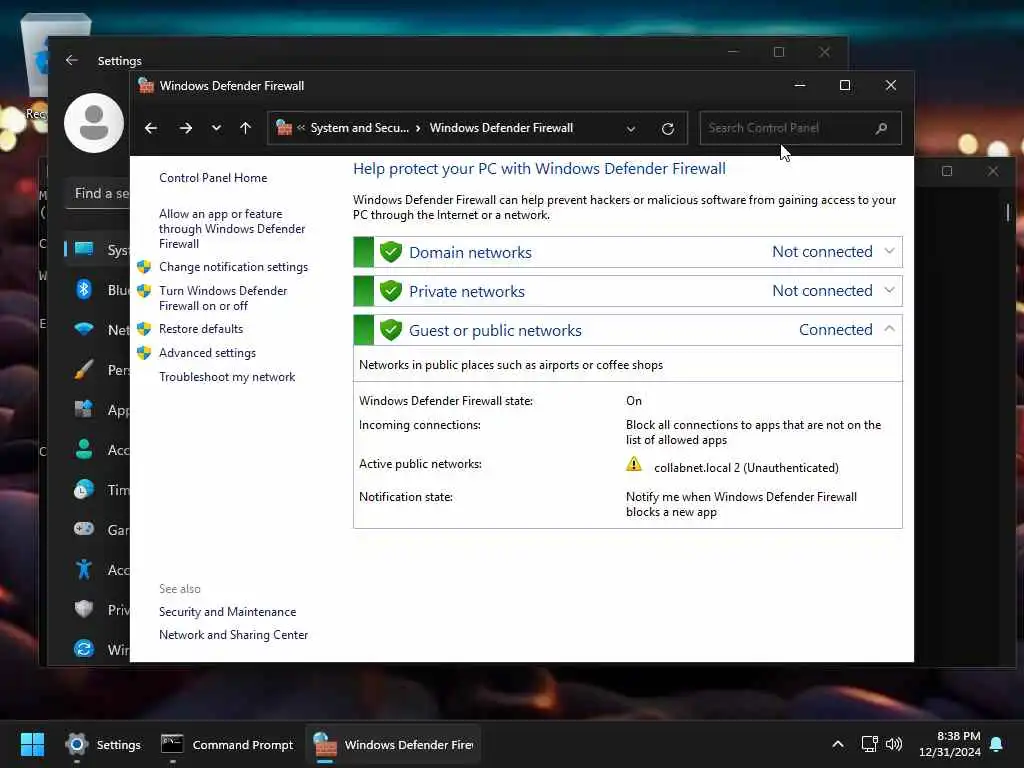
Task: Open the Windows Start menu
Action: pyautogui.click(x=32, y=744)
